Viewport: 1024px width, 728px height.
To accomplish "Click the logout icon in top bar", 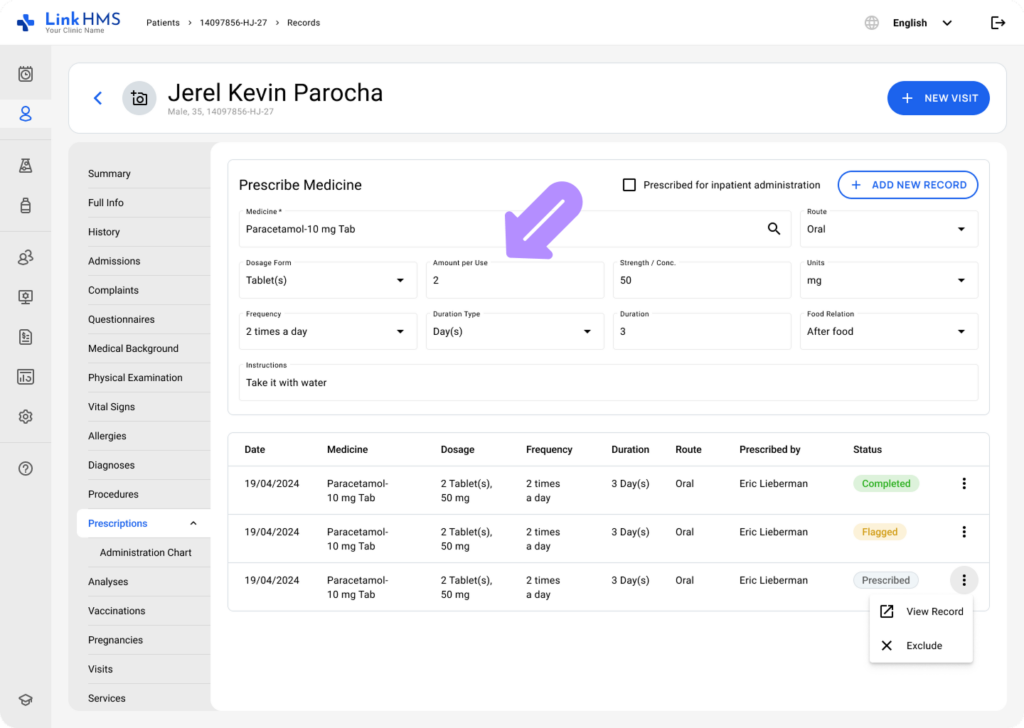I will click(x=997, y=23).
